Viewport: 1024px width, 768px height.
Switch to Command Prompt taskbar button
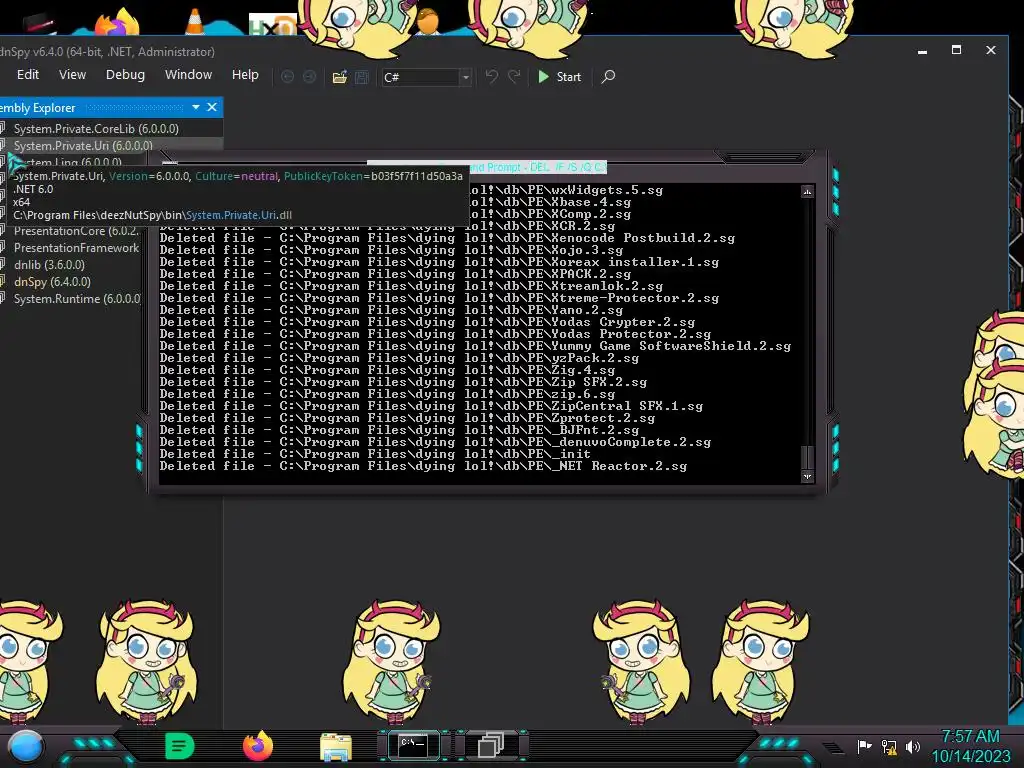413,746
